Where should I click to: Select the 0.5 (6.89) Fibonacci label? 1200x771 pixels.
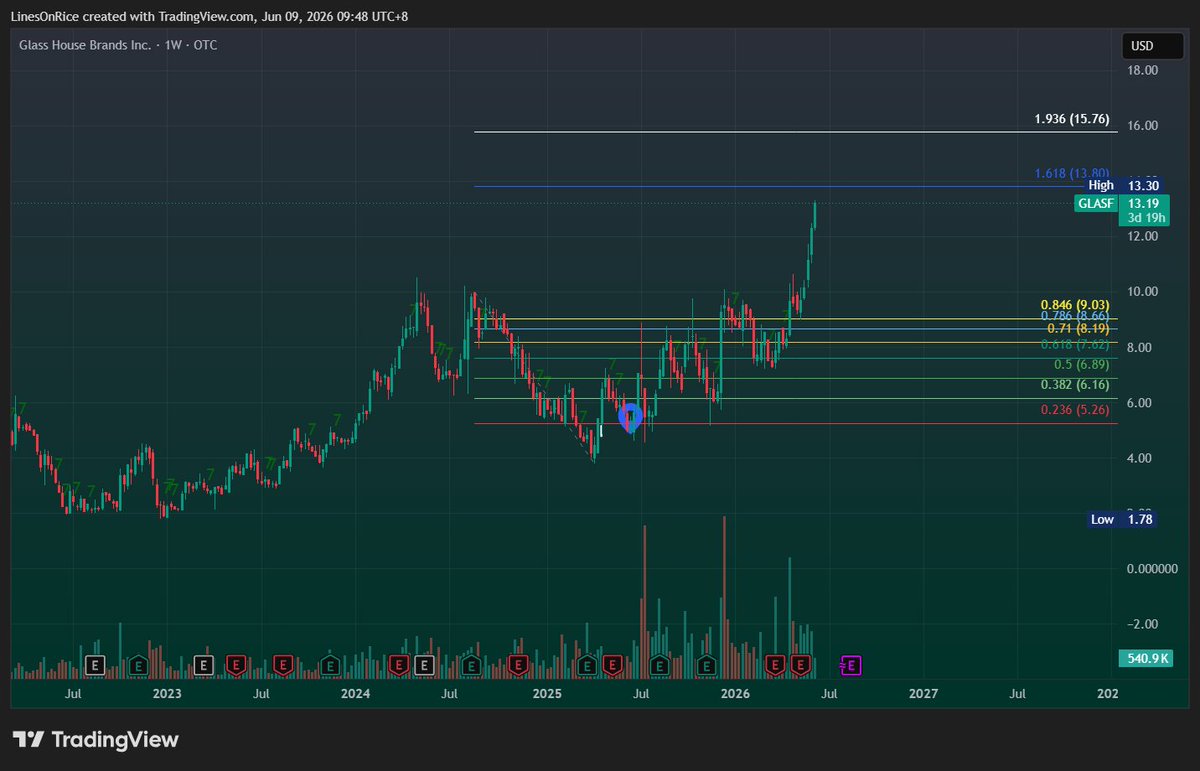pos(1081,365)
